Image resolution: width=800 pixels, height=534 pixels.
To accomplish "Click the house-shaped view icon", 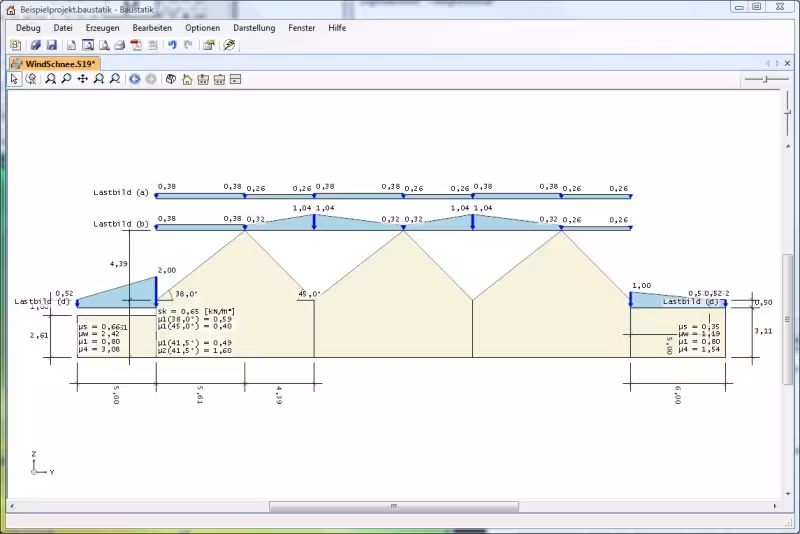I will point(187,79).
